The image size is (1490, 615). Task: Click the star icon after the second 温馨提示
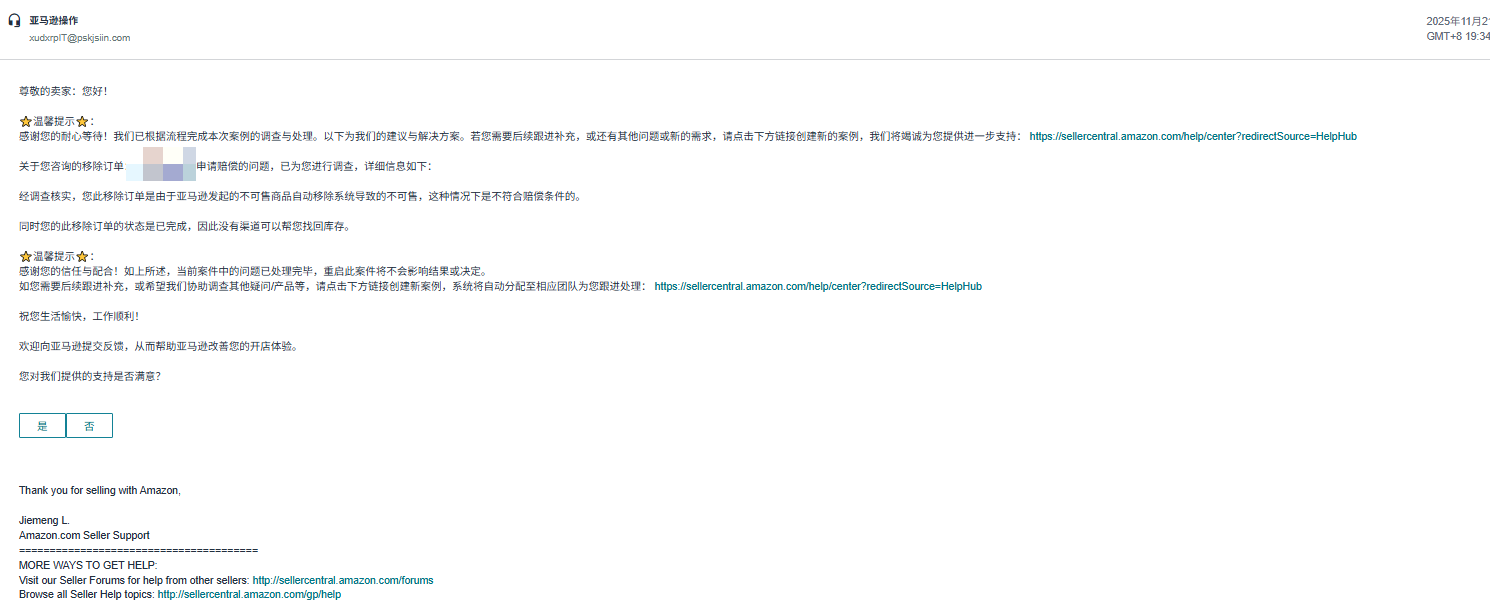pos(82,257)
